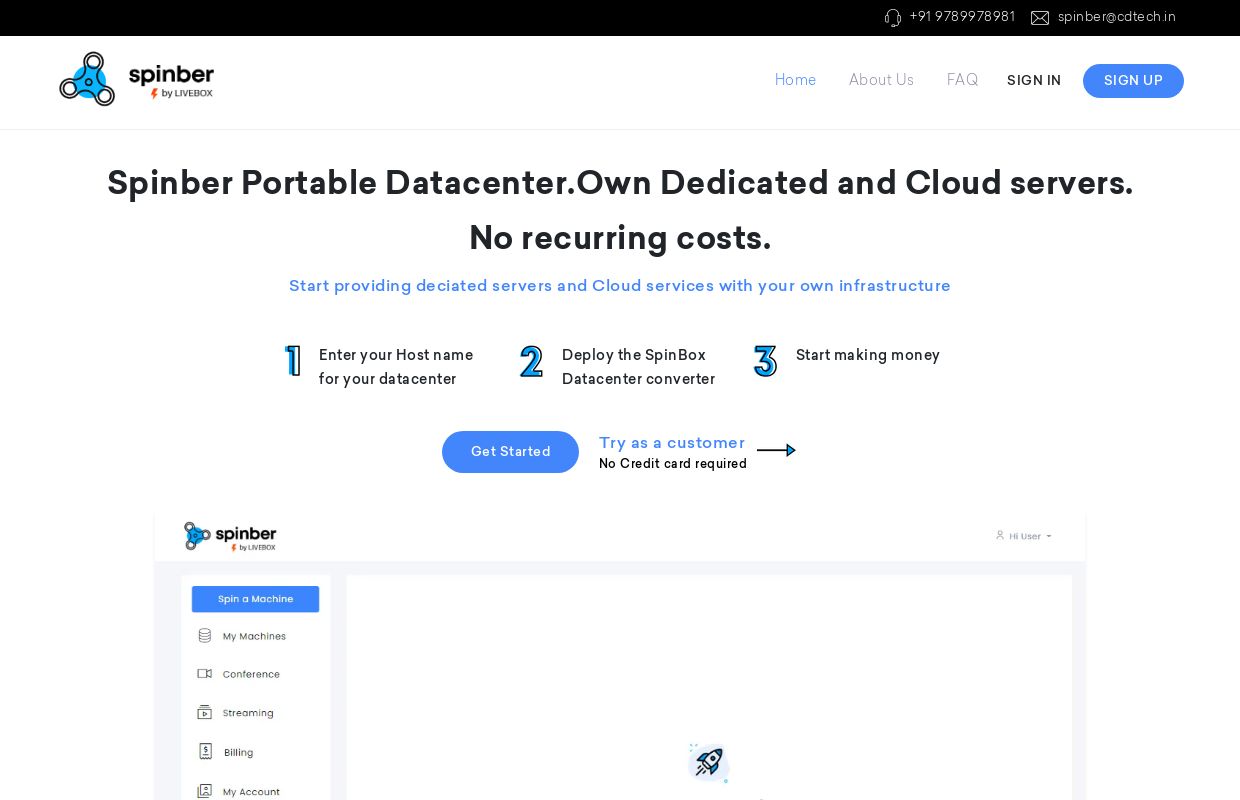
Task: Click the spinber@cdtech.in email address
Action: 1117,17
